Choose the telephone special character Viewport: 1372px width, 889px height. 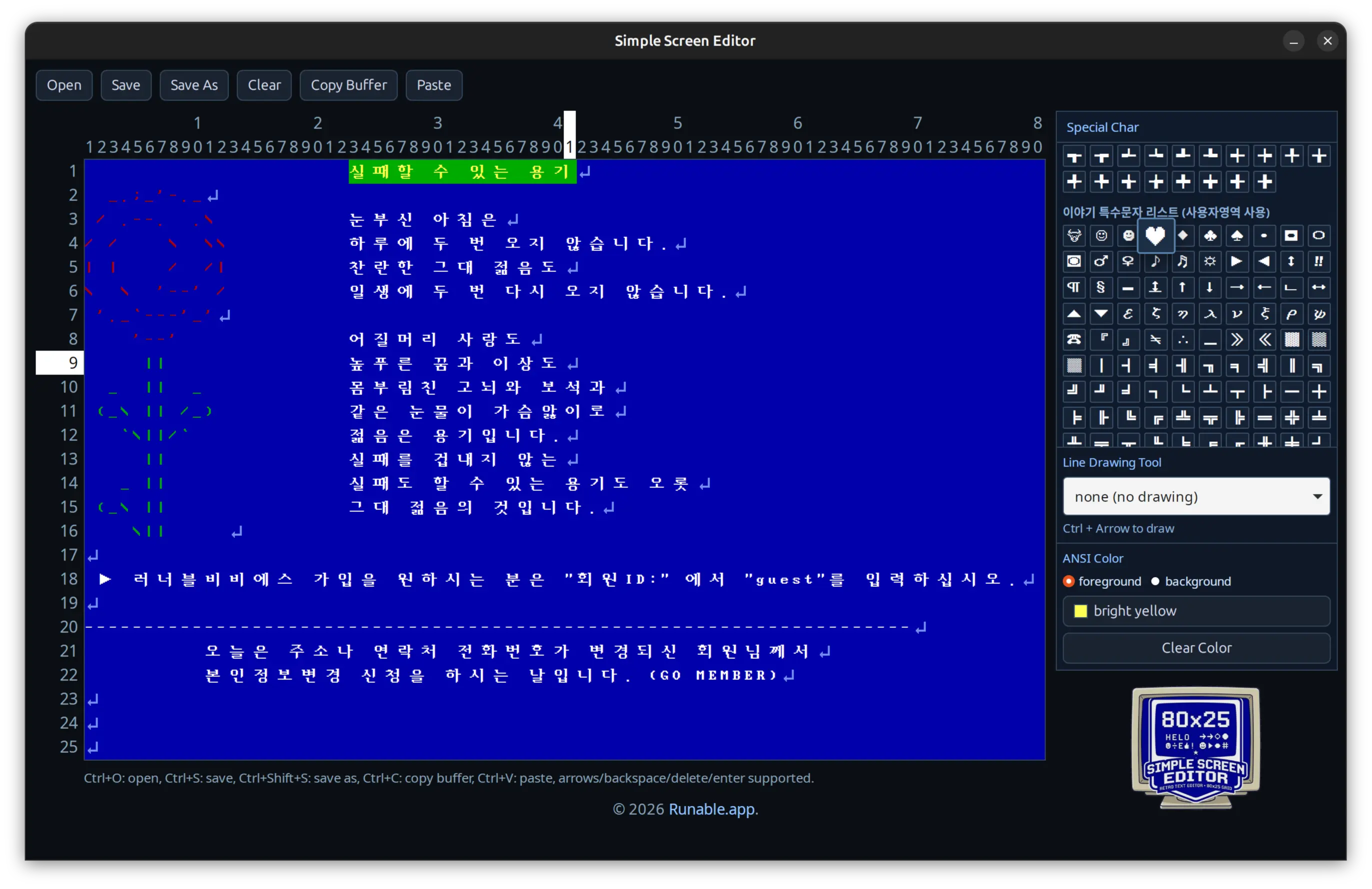1073,340
